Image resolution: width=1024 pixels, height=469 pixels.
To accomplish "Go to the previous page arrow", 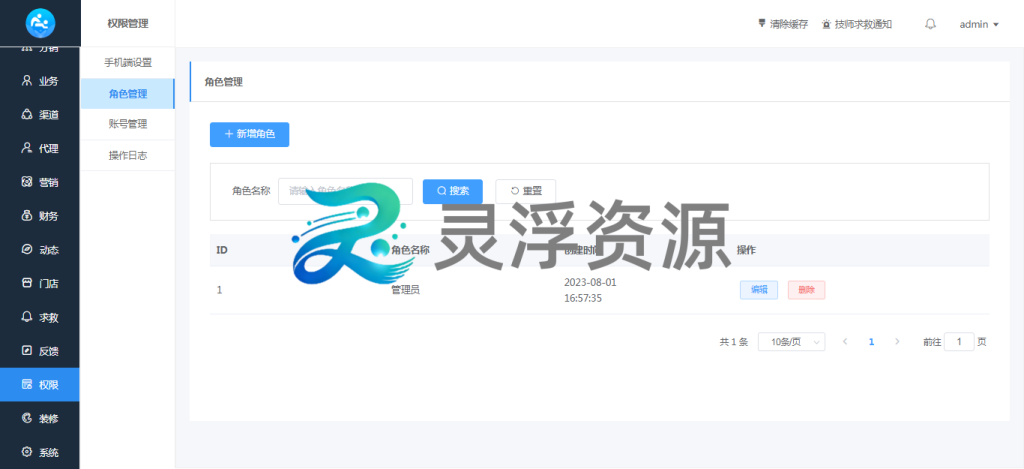I will pyautogui.click(x=845, y=342).
